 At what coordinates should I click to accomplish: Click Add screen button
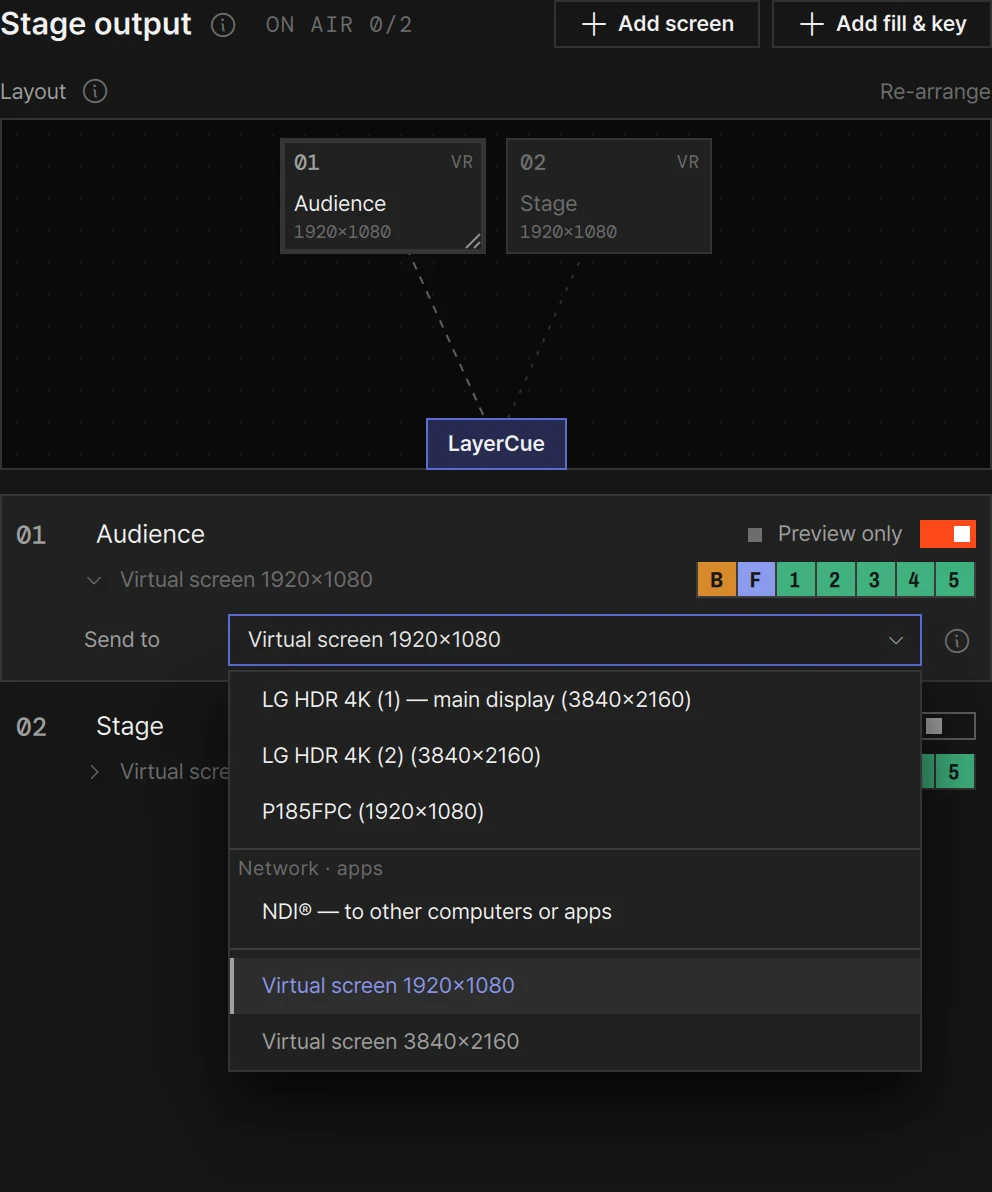coord(657,24)
